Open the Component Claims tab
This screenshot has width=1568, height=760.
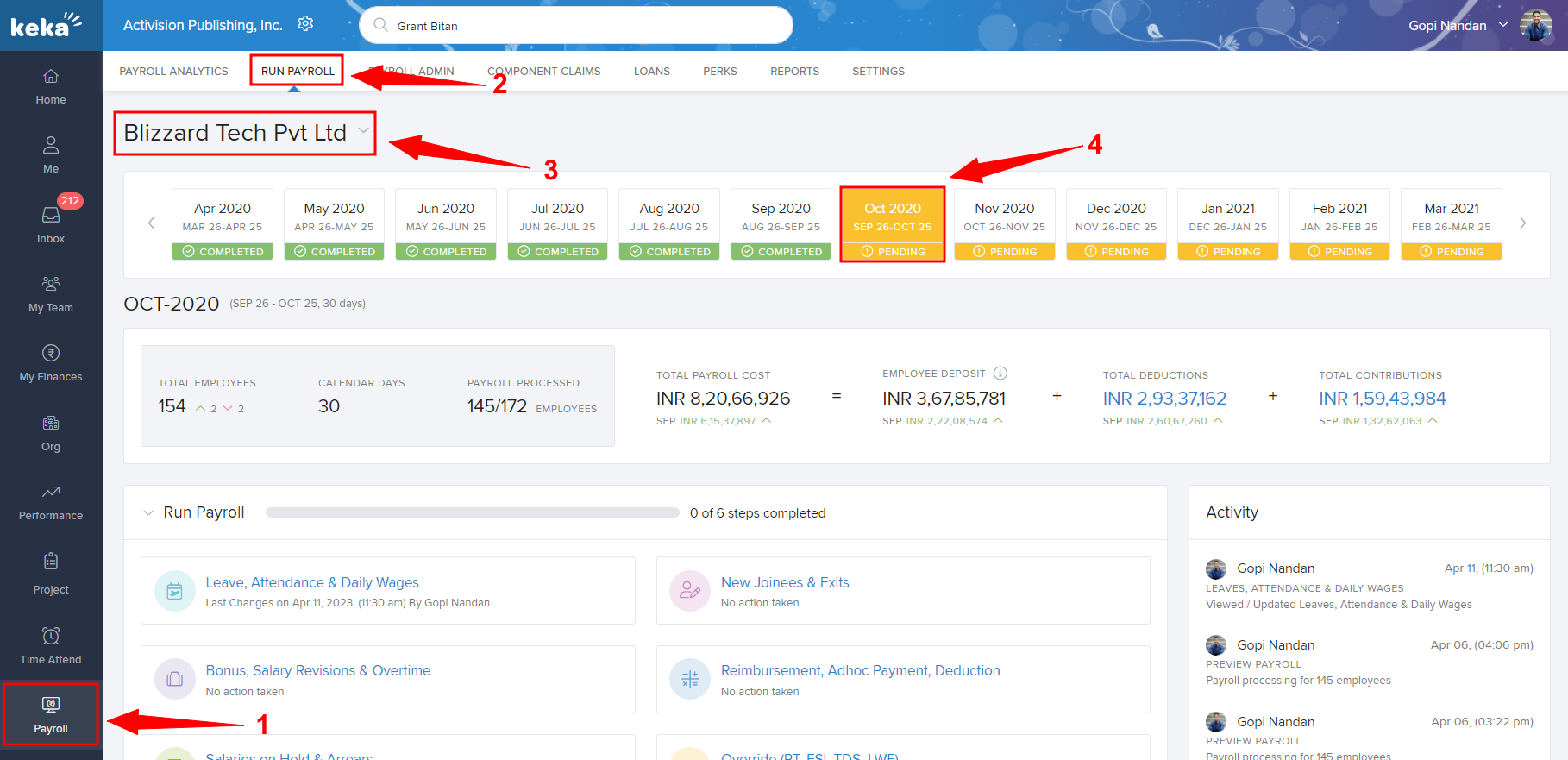(543, 72)
